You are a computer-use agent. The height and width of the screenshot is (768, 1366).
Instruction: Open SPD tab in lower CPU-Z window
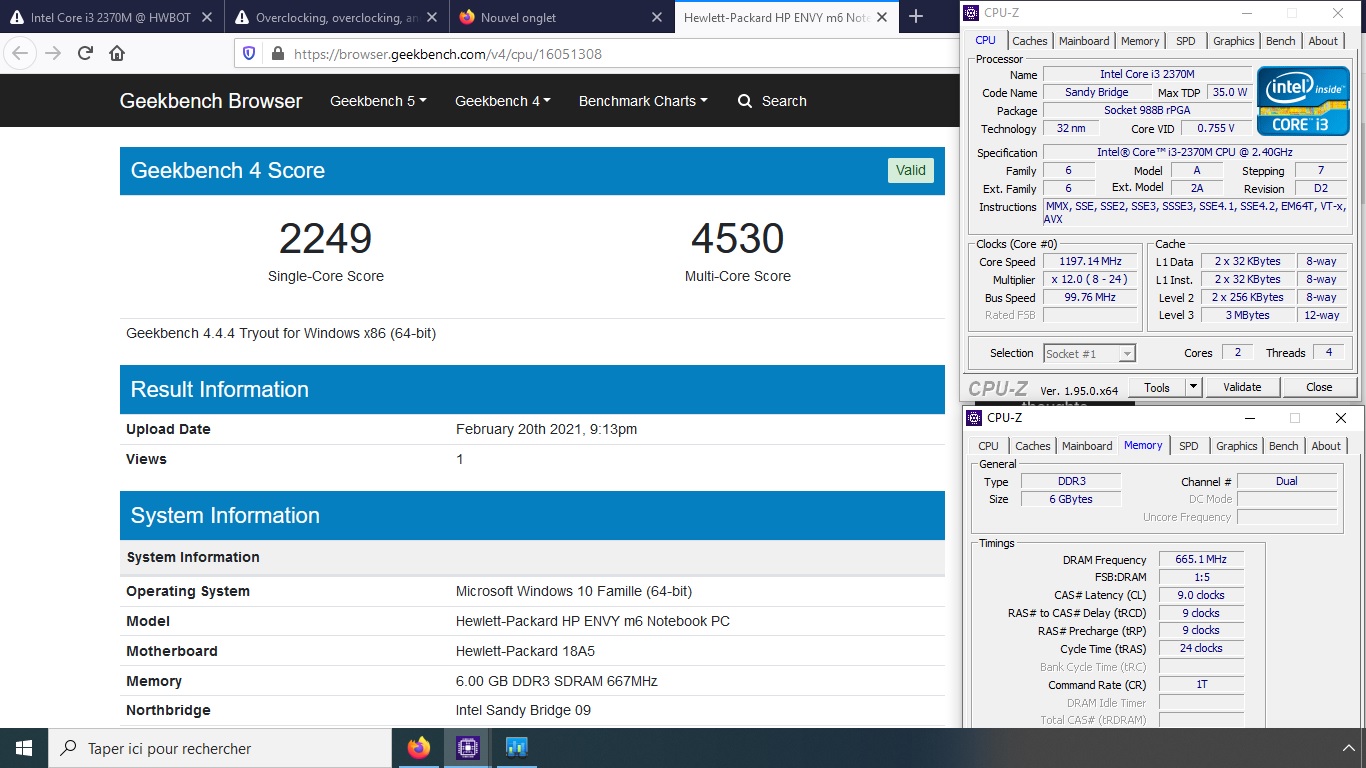pos(1189,446)
